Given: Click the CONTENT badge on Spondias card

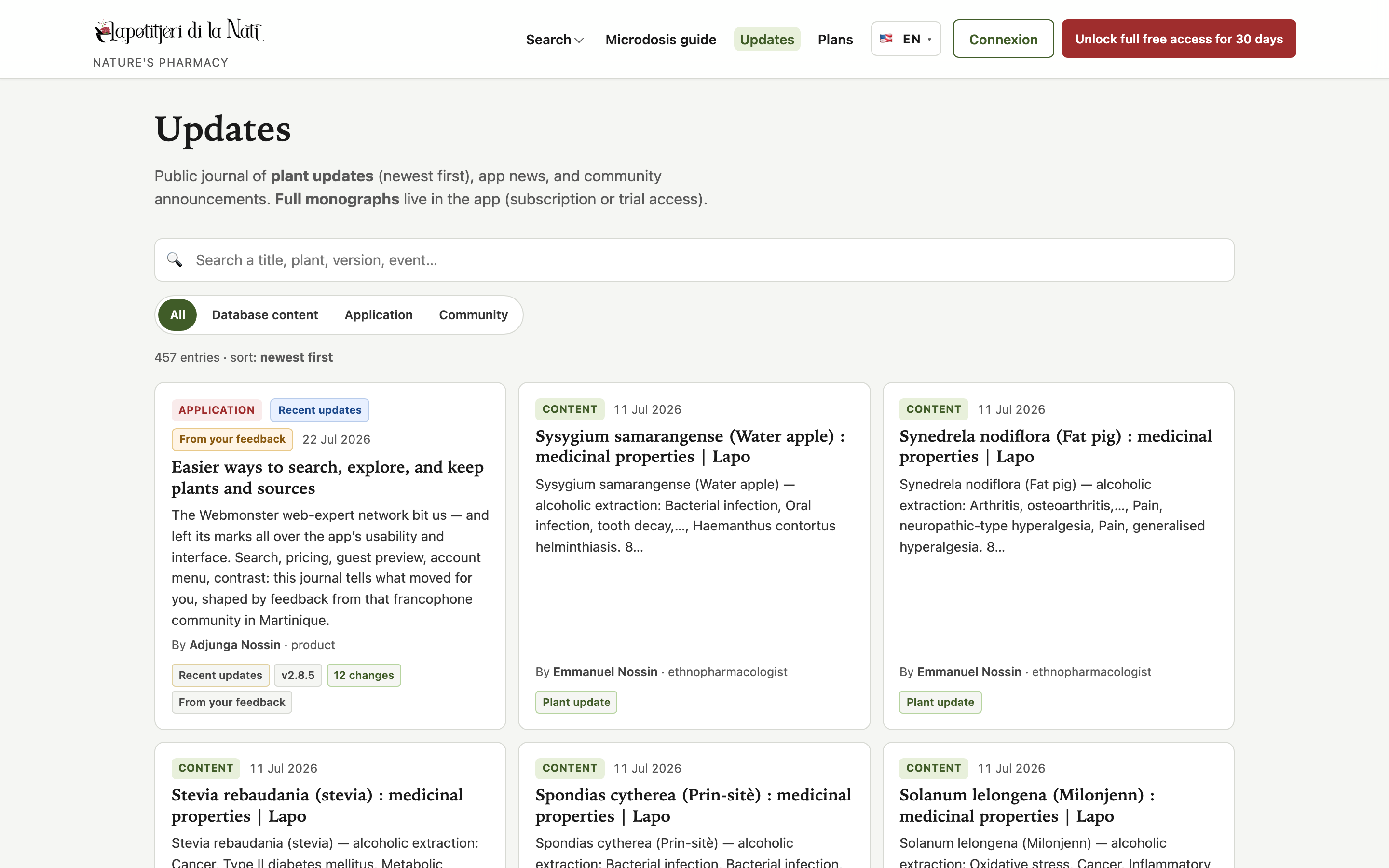Looking at the screenshot, I should (x=570, y=768).
